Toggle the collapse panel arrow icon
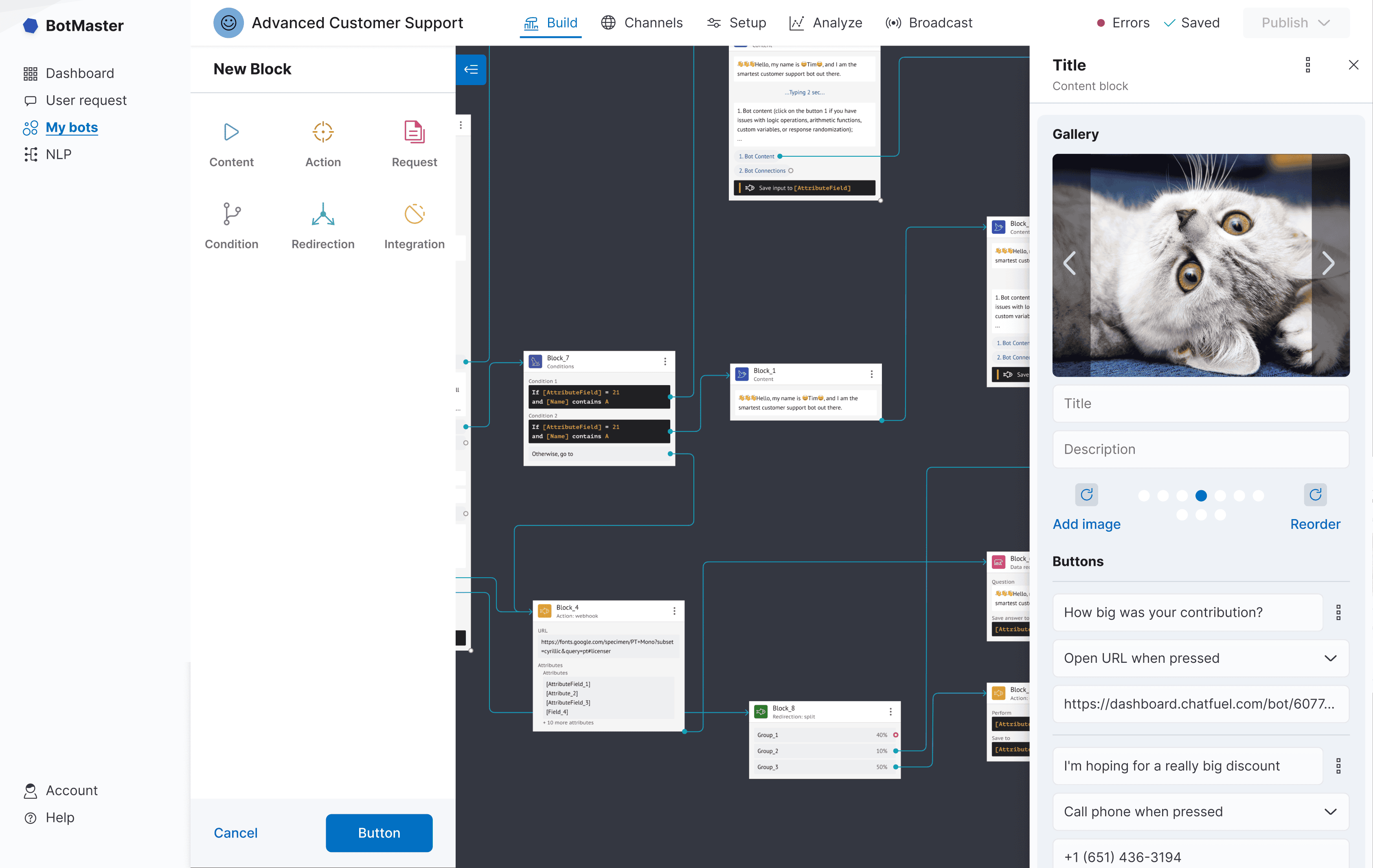1373x868 pixels. coord(471,69)
